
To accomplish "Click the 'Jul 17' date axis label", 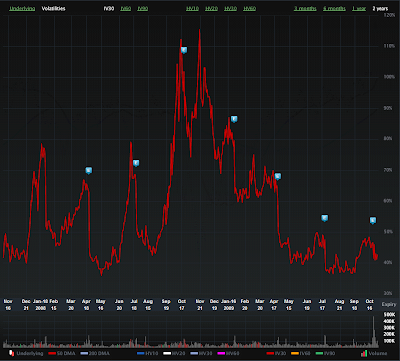I will [x=323, y=305].
